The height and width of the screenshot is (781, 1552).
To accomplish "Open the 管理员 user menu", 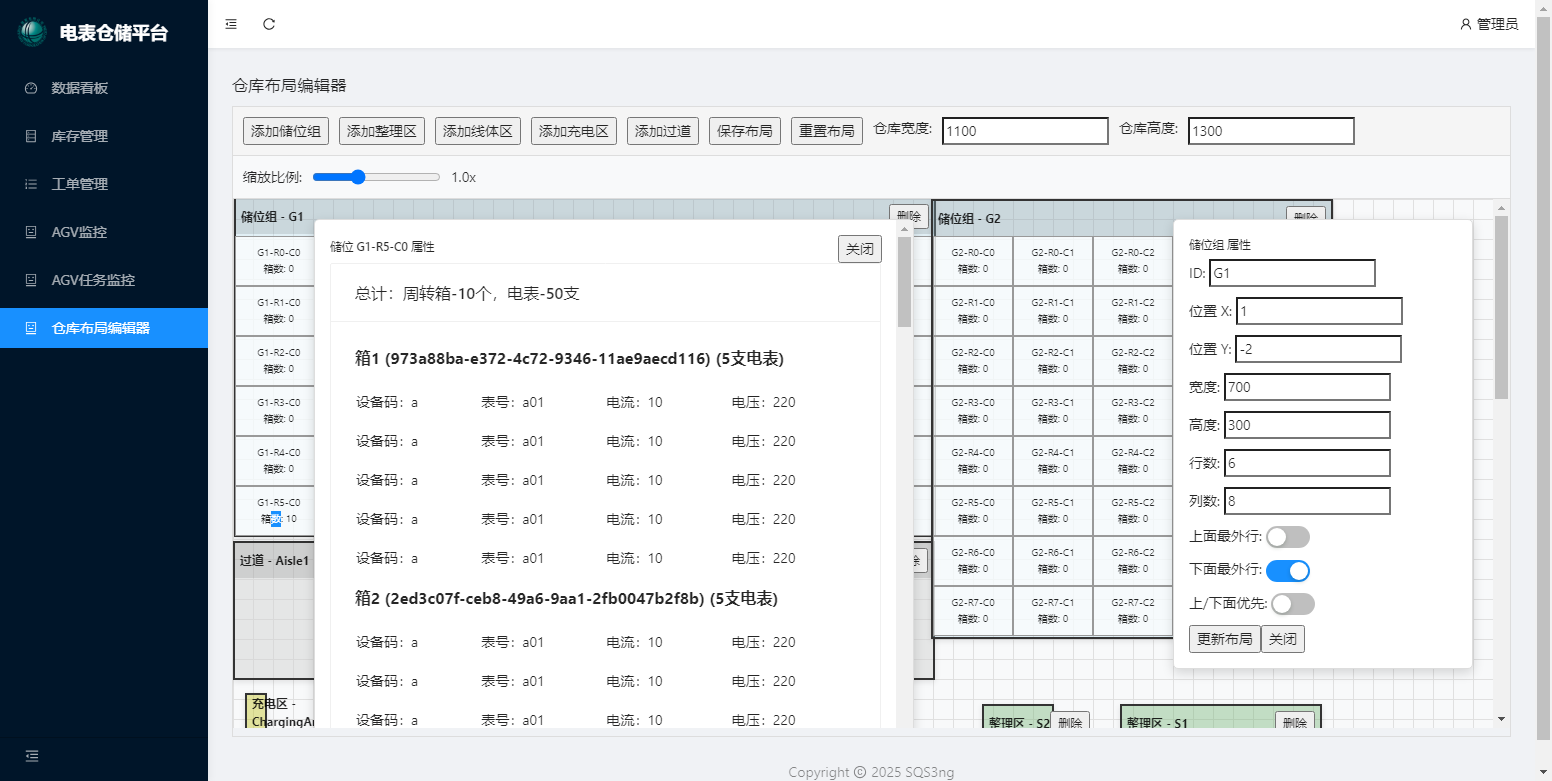I will 1488,24.
